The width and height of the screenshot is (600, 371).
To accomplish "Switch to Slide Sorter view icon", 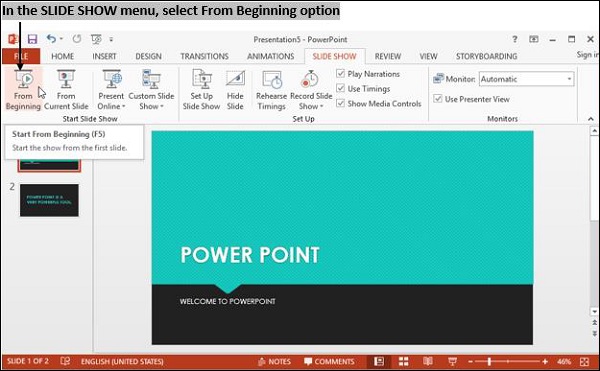I will pos(403,361).
